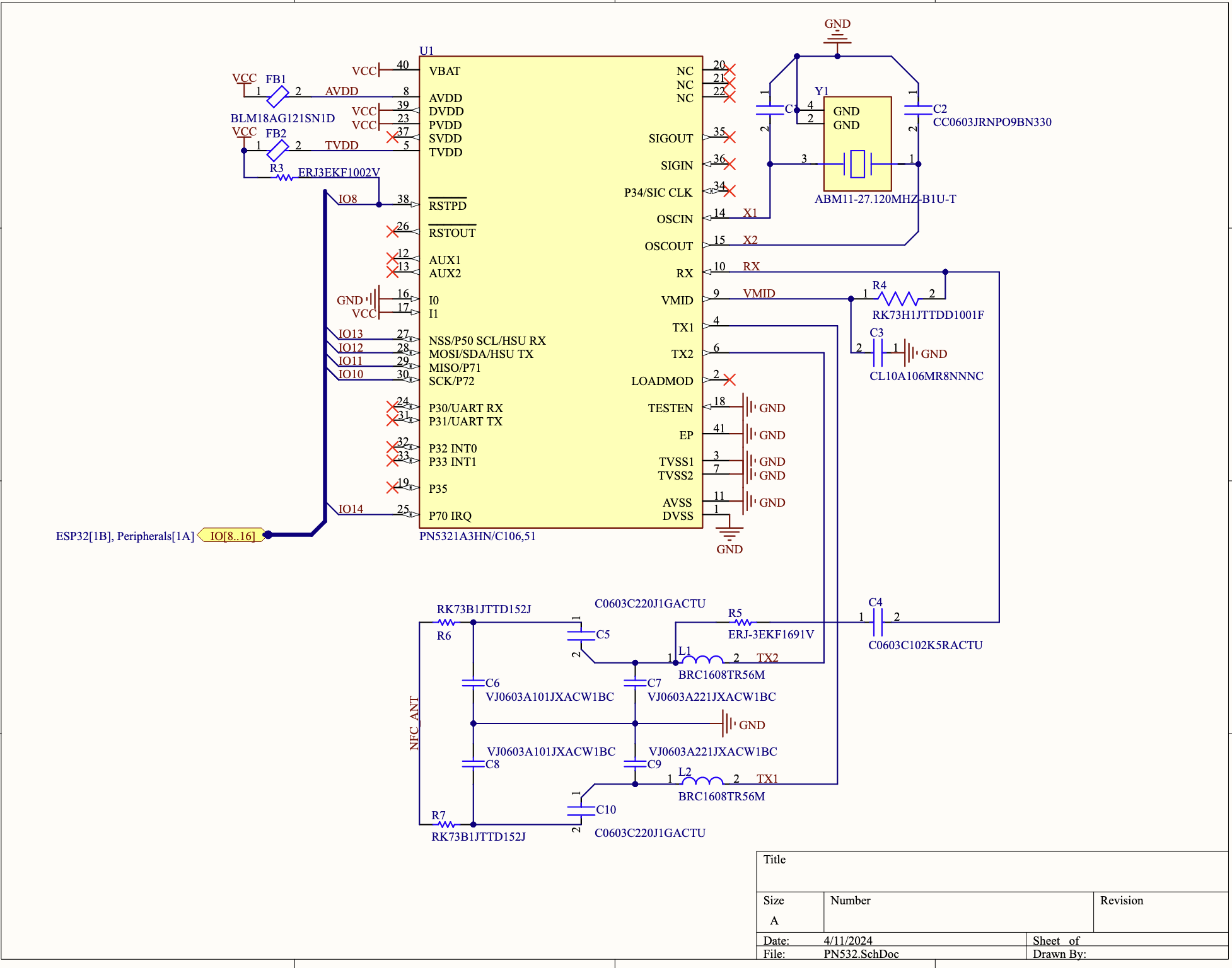Select the FB1 ferrite bead symbol
Image resolution: width=1232 pixels, height=968 pixels.
pyautogui.click(x=277, y=96)
